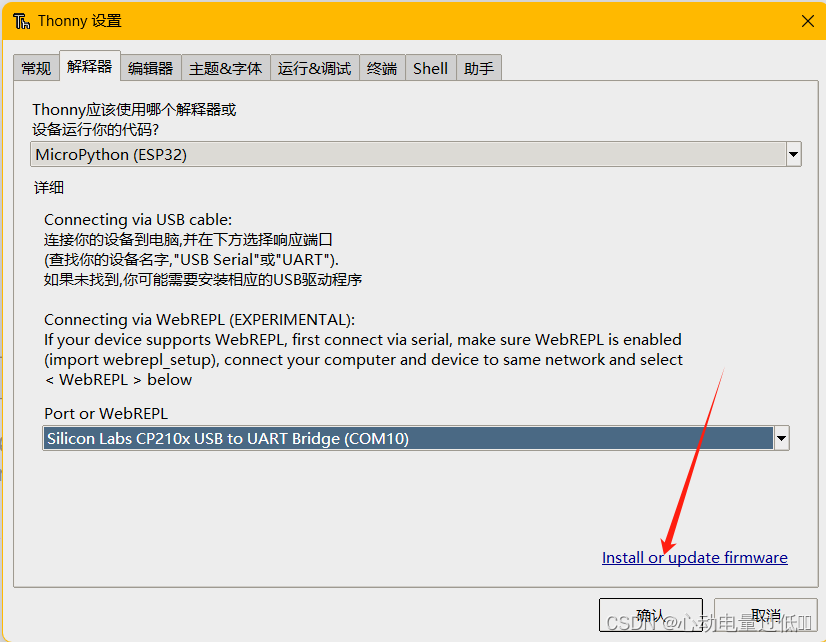Click the '如果未找到,你可能需要安装相应的USB驱动程序' line
The image size is (826, 642).
coord(203,280)
